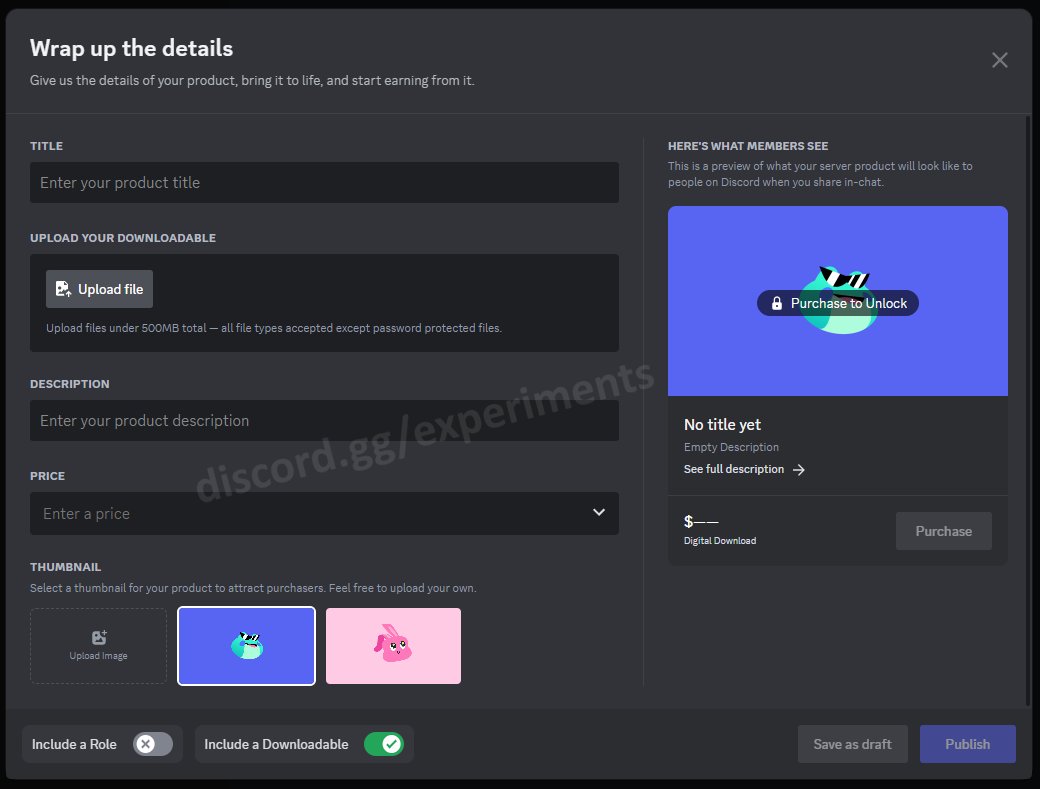This screenshot has width=1040, height=789.
Task: Click the lock icon on Purchase to Unlock
Action: pos(776,302)
